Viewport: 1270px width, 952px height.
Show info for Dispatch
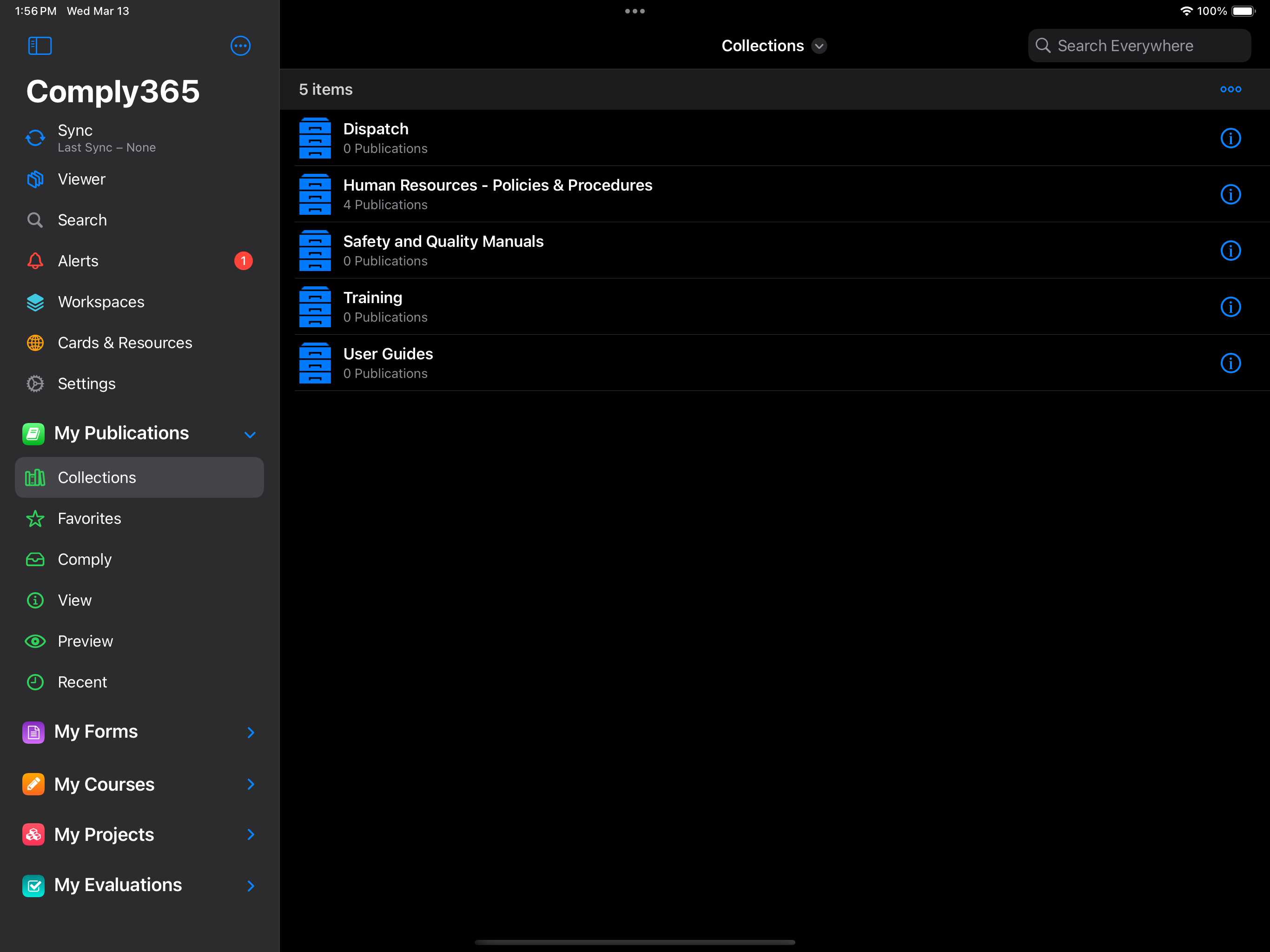point(1230,138)
